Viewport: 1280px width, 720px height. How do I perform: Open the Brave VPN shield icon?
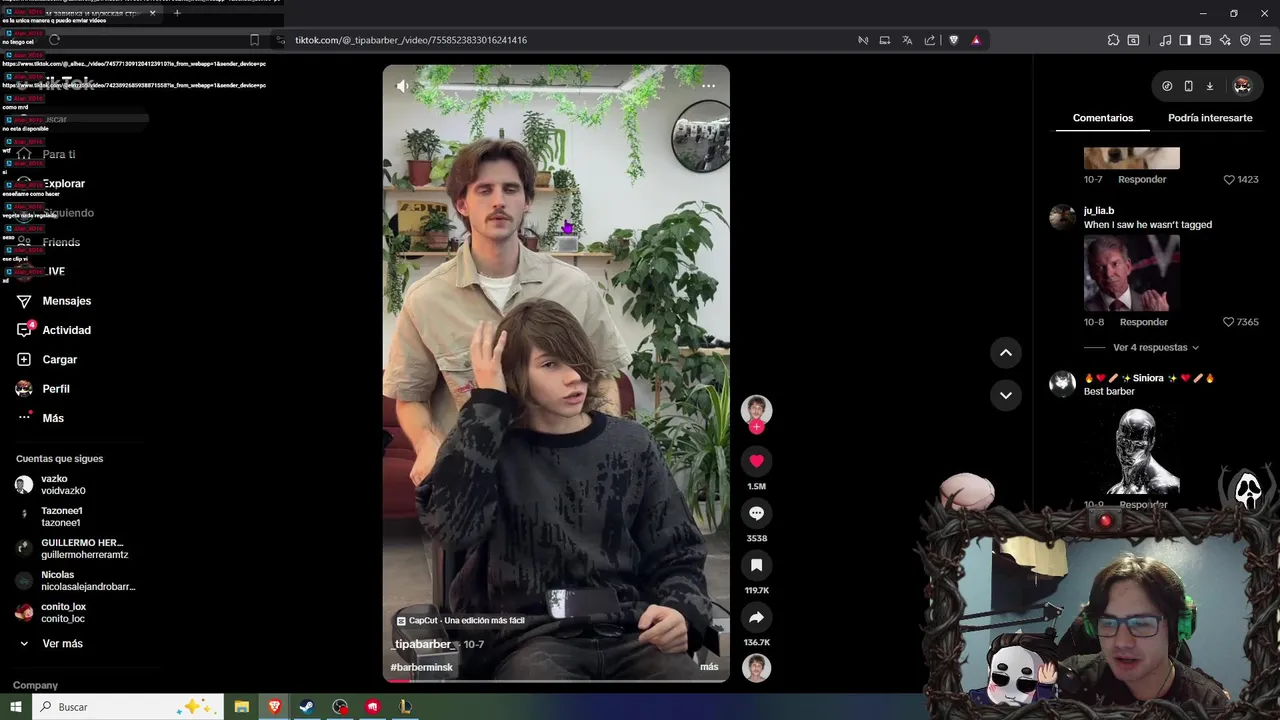(x=1245, y=40)
